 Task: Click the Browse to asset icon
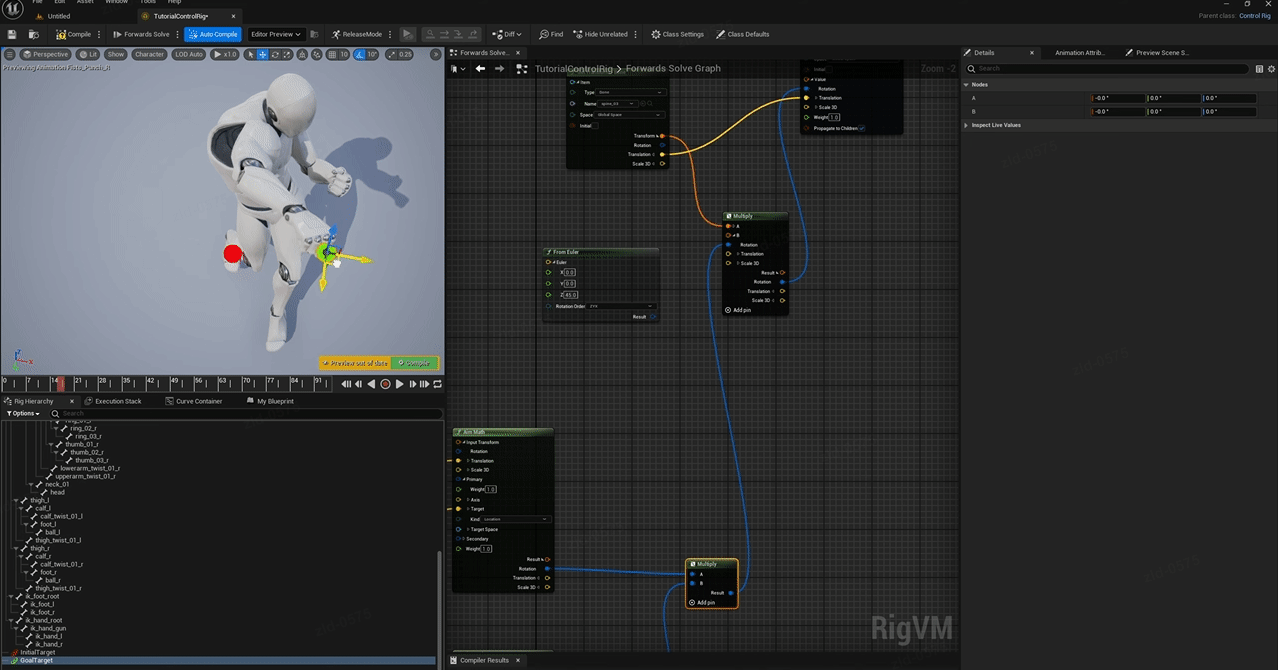(33, 34)
